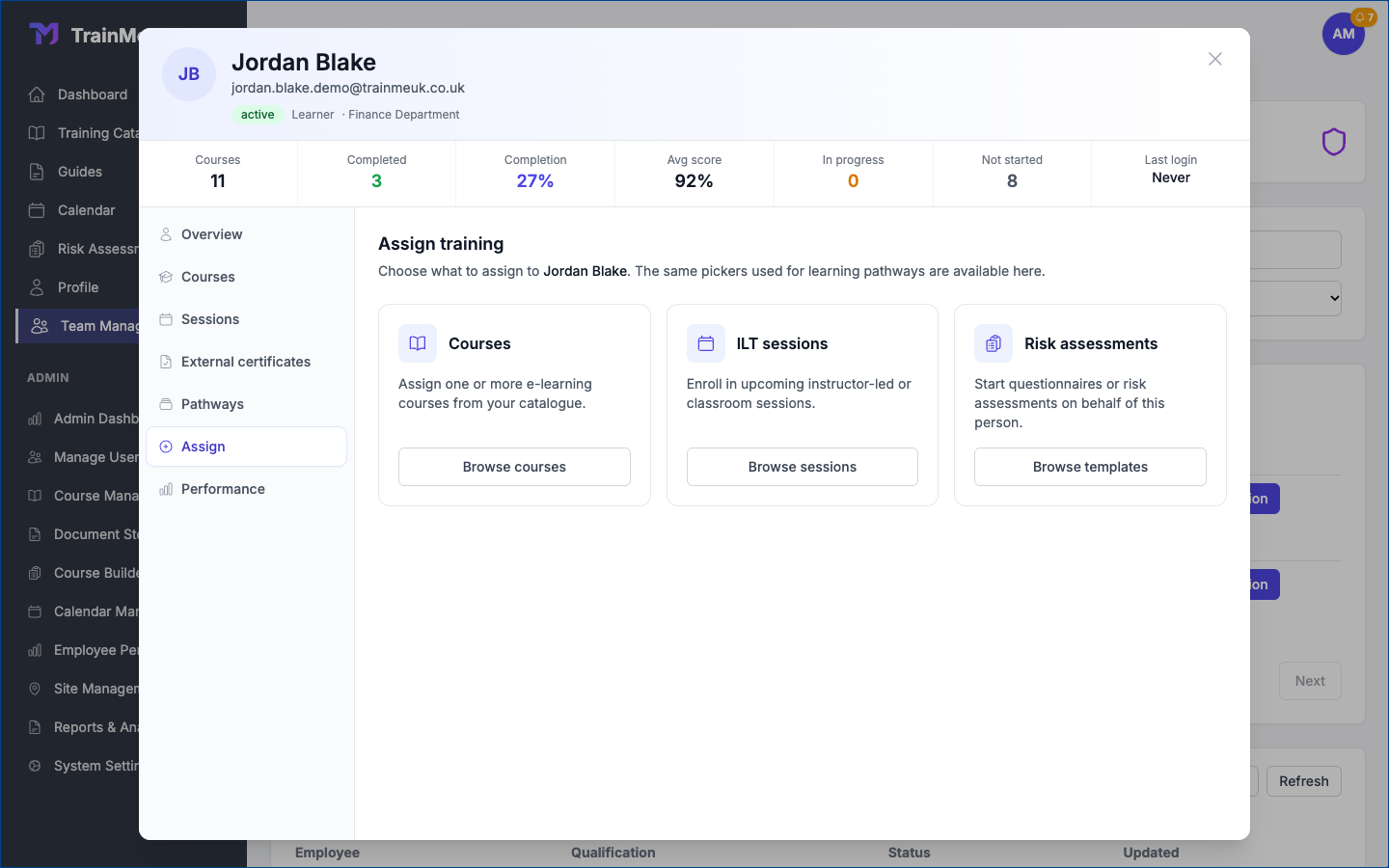Screen dimensions: 1389x868
Task: Click the notification bell badge
Action: coord(1364,17)
